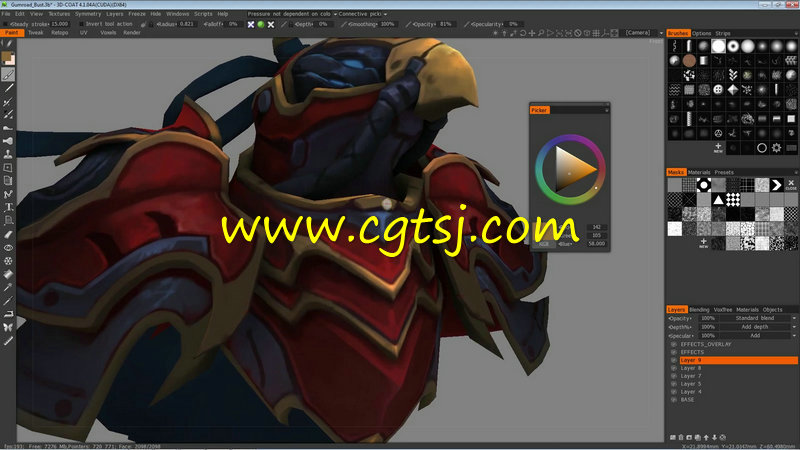Screen dimensions: 800x450
Task: Select the airbrush spray tool in left toolbar
Action: tap(8, 102)
